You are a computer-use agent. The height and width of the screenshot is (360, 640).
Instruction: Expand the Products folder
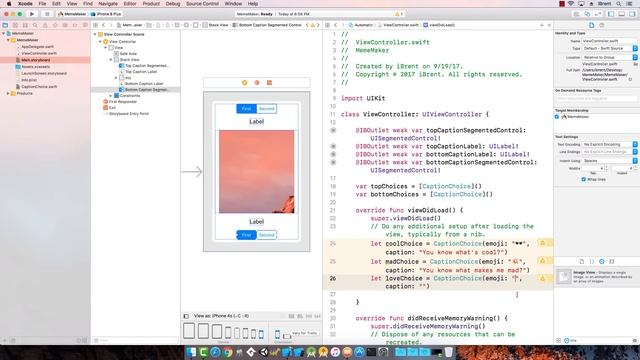pyautogui.click(x=8, y=93)
